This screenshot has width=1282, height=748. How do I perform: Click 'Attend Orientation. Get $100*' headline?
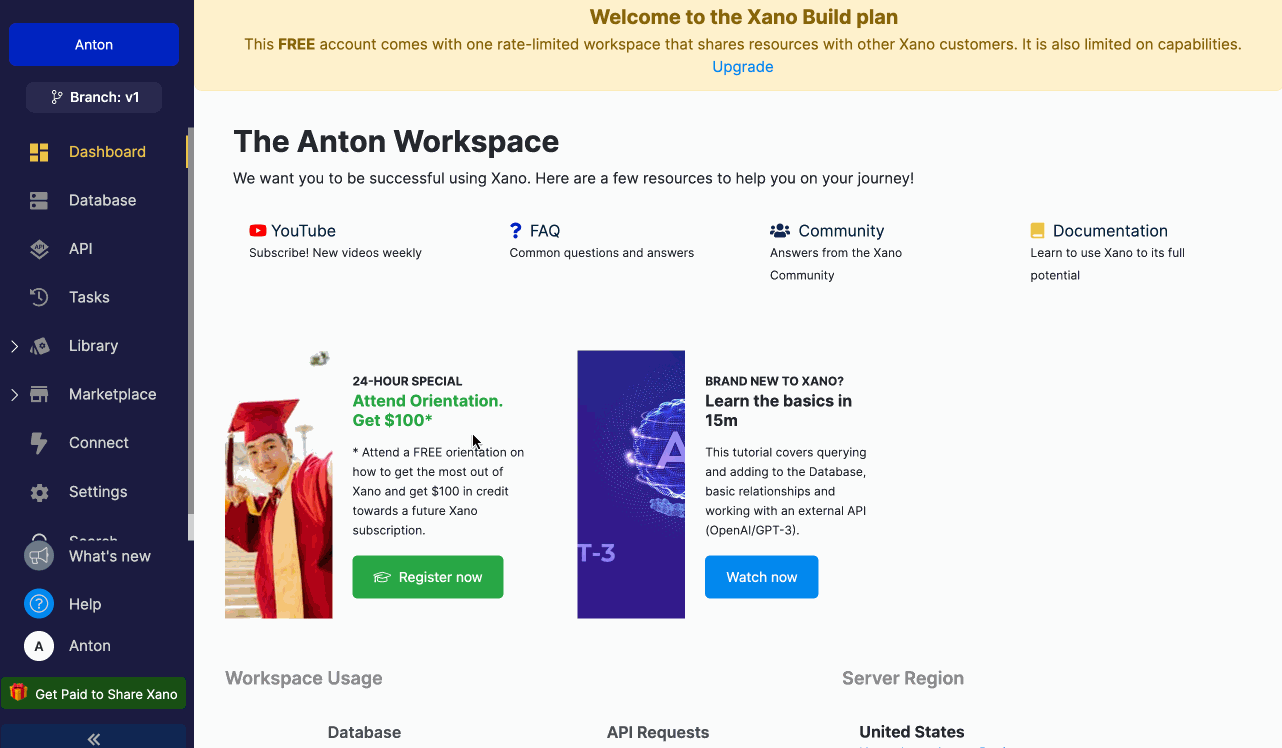tap(428, 410)
